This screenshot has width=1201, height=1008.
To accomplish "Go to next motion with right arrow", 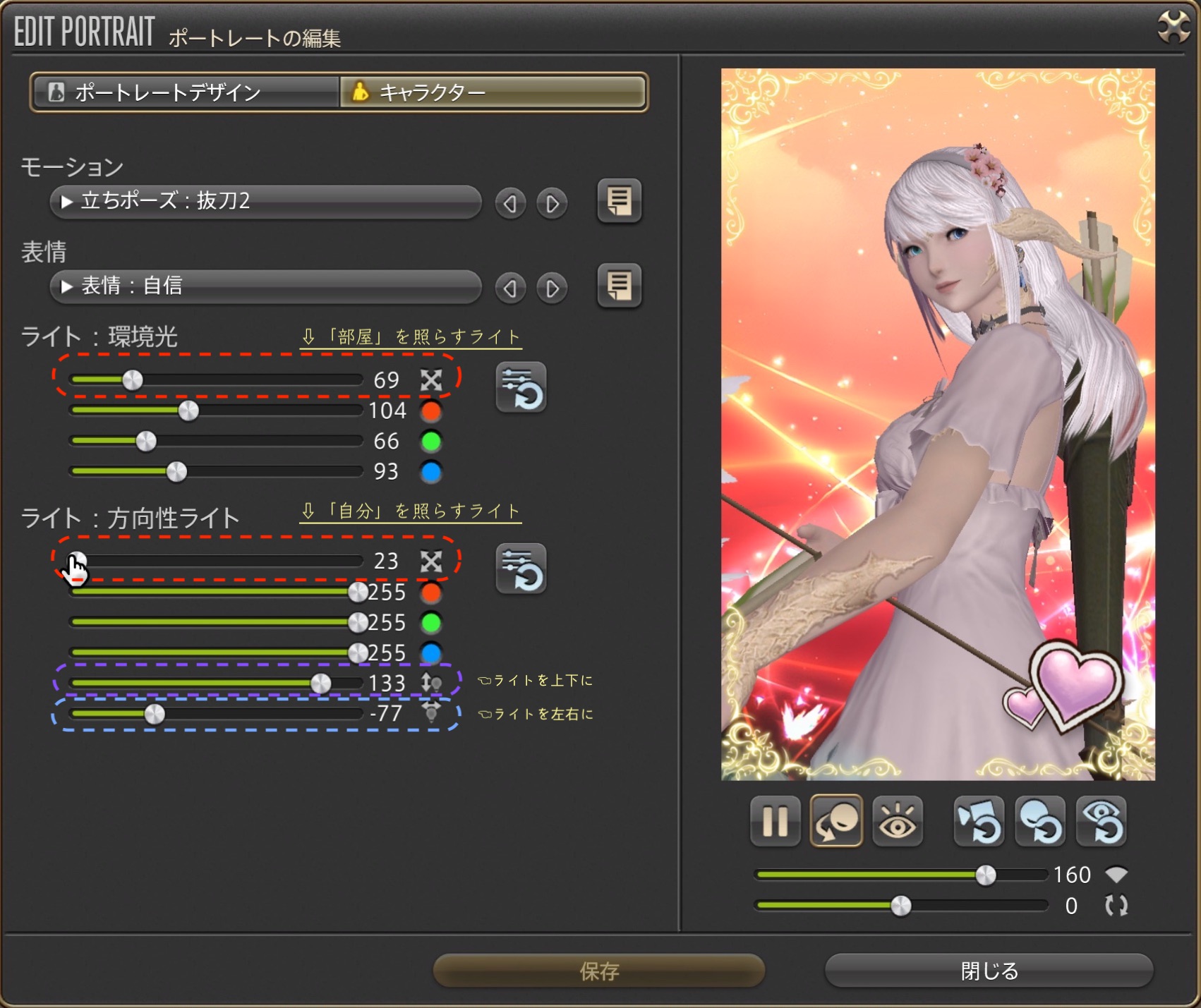I will coord(552,204).
